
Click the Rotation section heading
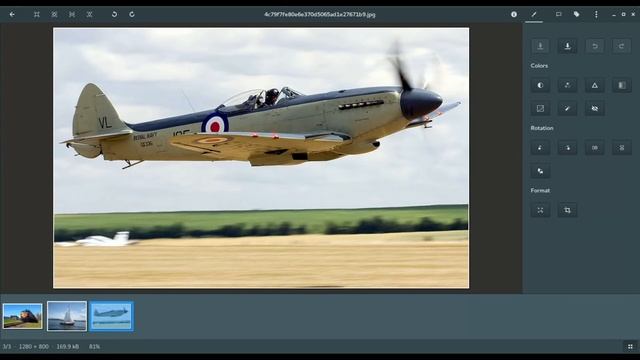click(x=542, y=128)
